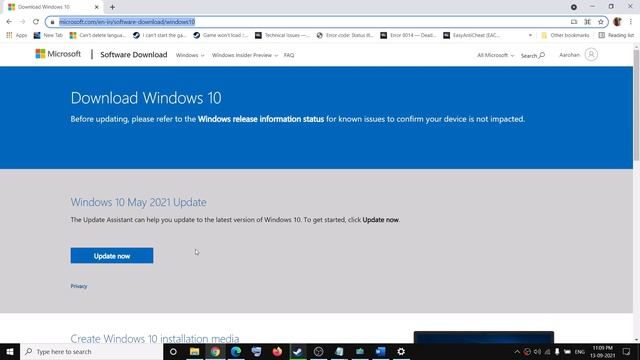Open the Chrome three-dot menu
640x360 pixels.
click(631, 22)
